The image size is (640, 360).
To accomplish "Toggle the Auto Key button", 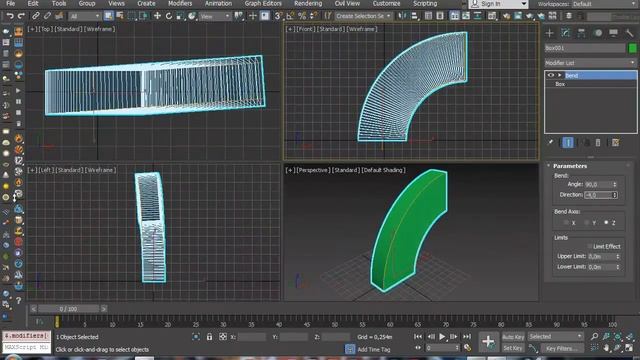I will pos(513,337).
